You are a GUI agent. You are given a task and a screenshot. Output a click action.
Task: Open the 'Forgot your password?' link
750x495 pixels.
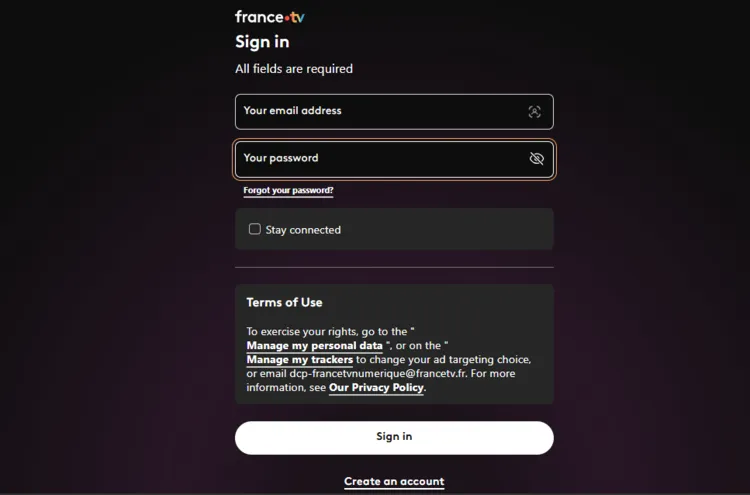[288, 190]
